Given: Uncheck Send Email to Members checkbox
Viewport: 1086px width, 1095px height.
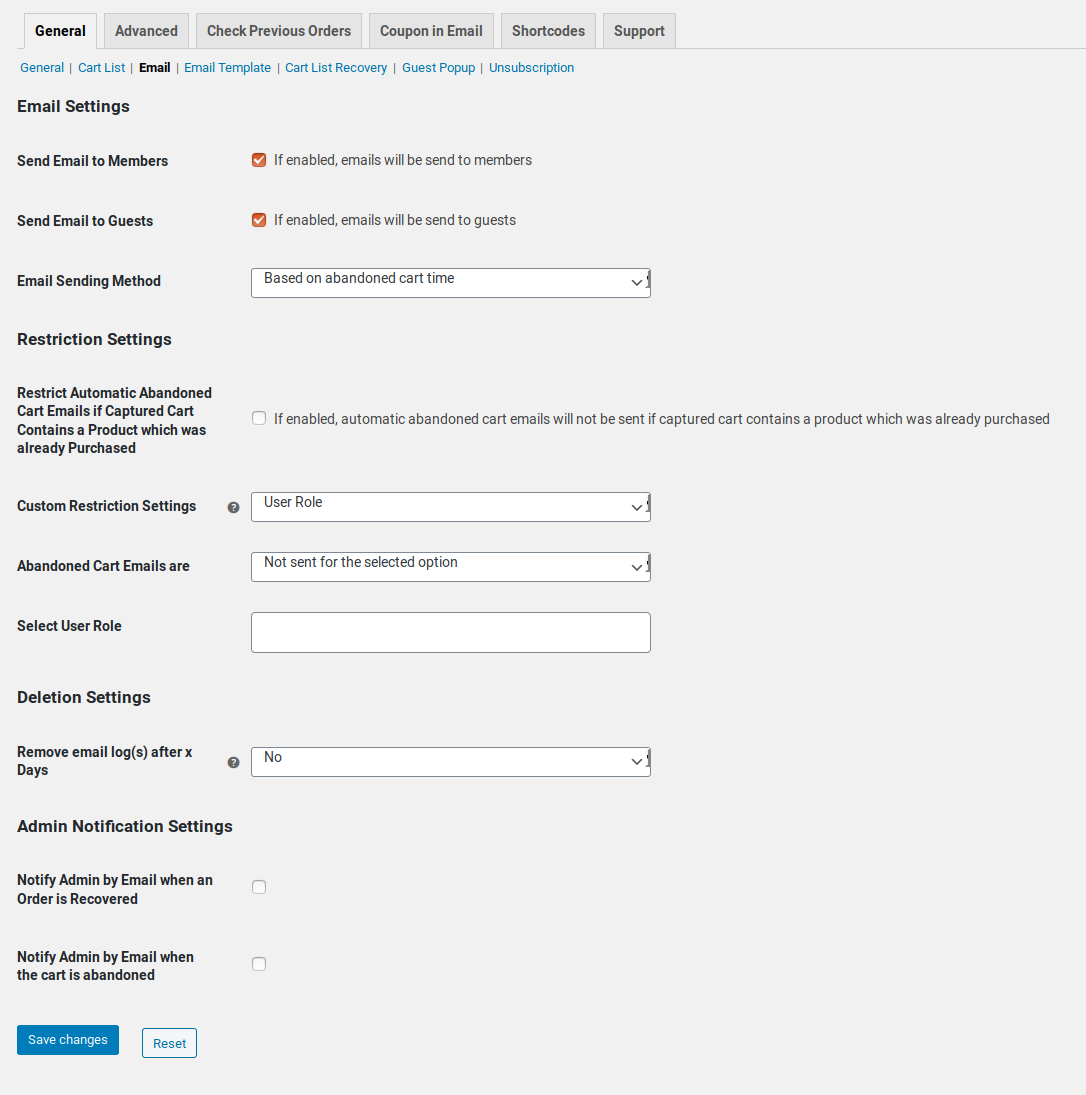Looking at the screenshot, I should coord(259,160).
